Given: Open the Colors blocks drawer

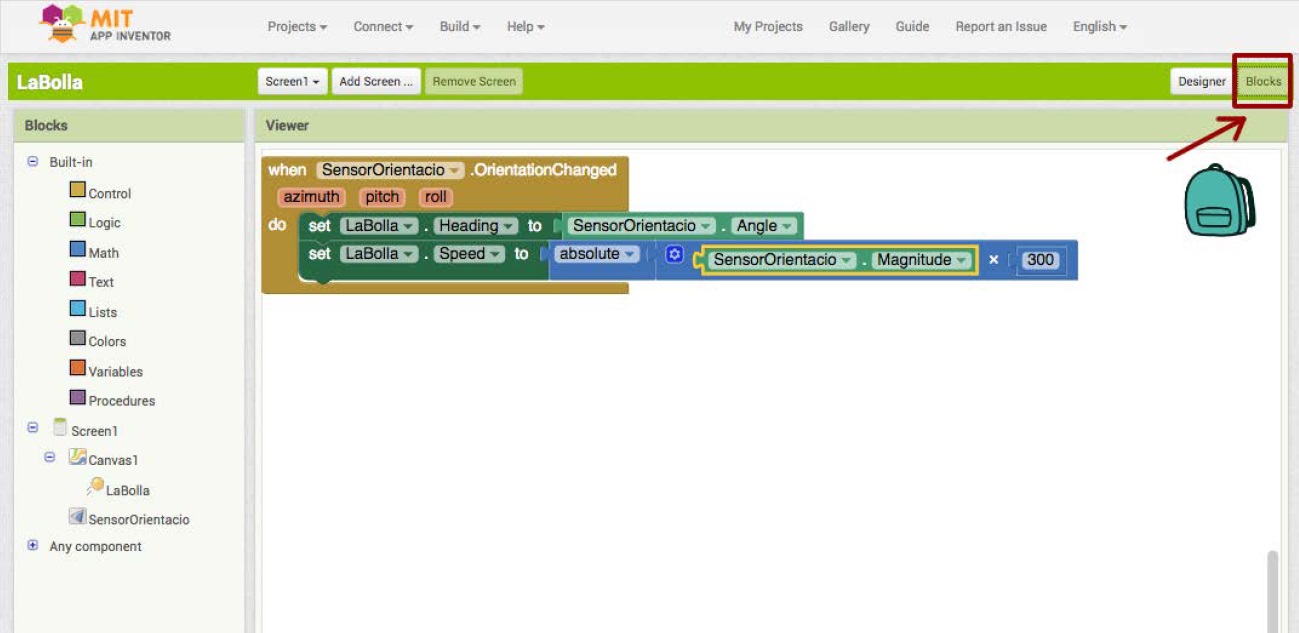Looking at the screenshot, I should tap(98, 340).
